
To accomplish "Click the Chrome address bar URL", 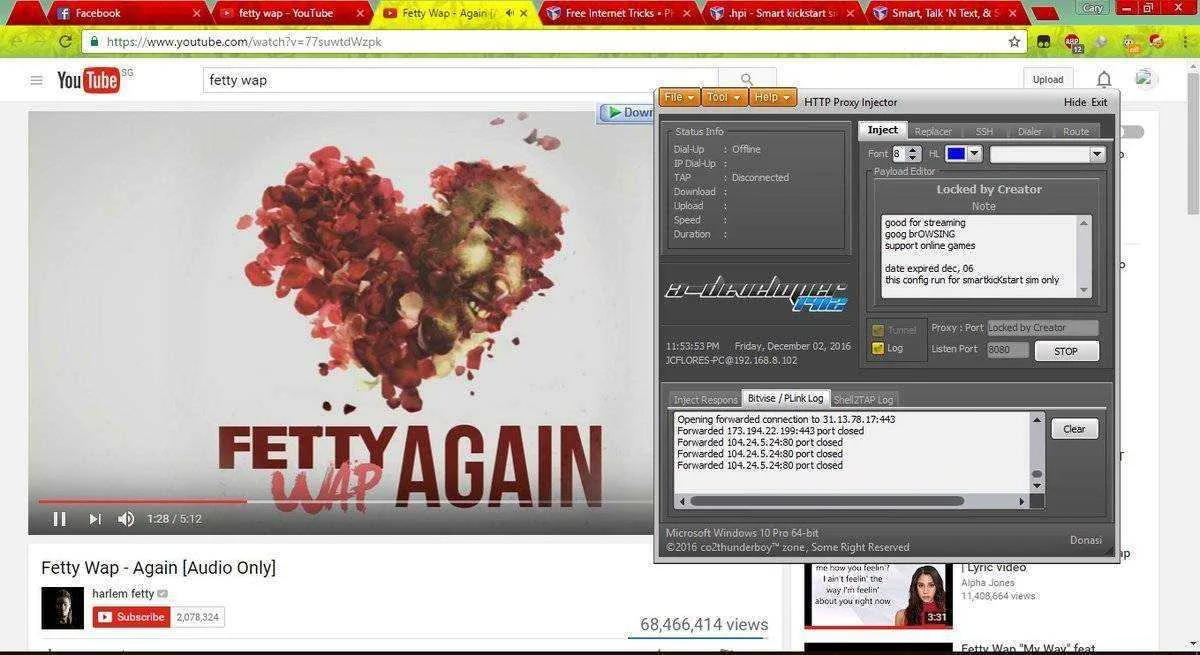I will (x=244, y=42).
